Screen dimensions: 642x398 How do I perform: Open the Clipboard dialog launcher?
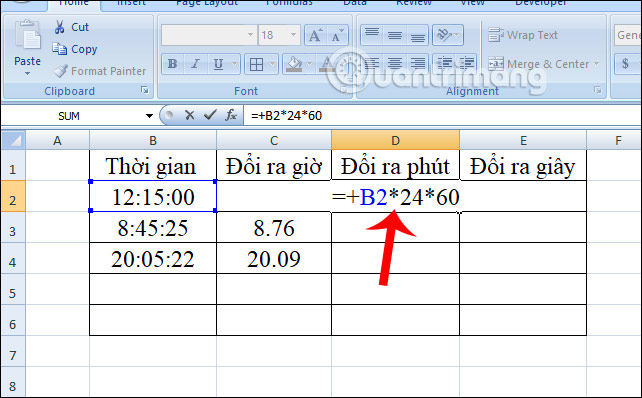point(145,90)
